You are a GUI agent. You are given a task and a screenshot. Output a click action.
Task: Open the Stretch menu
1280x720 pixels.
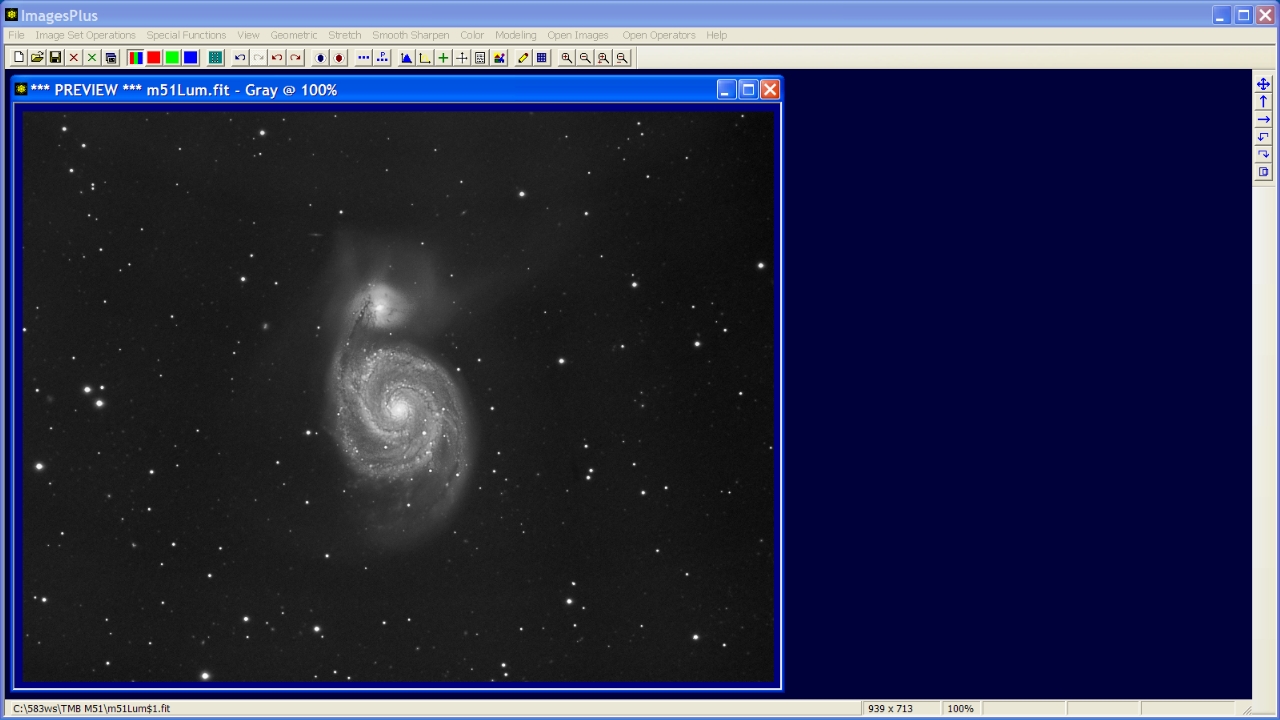344,35
